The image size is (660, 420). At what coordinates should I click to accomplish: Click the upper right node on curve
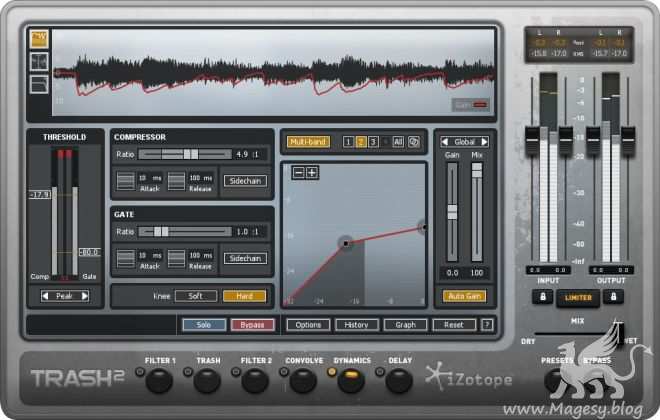(x=424, y=227)
